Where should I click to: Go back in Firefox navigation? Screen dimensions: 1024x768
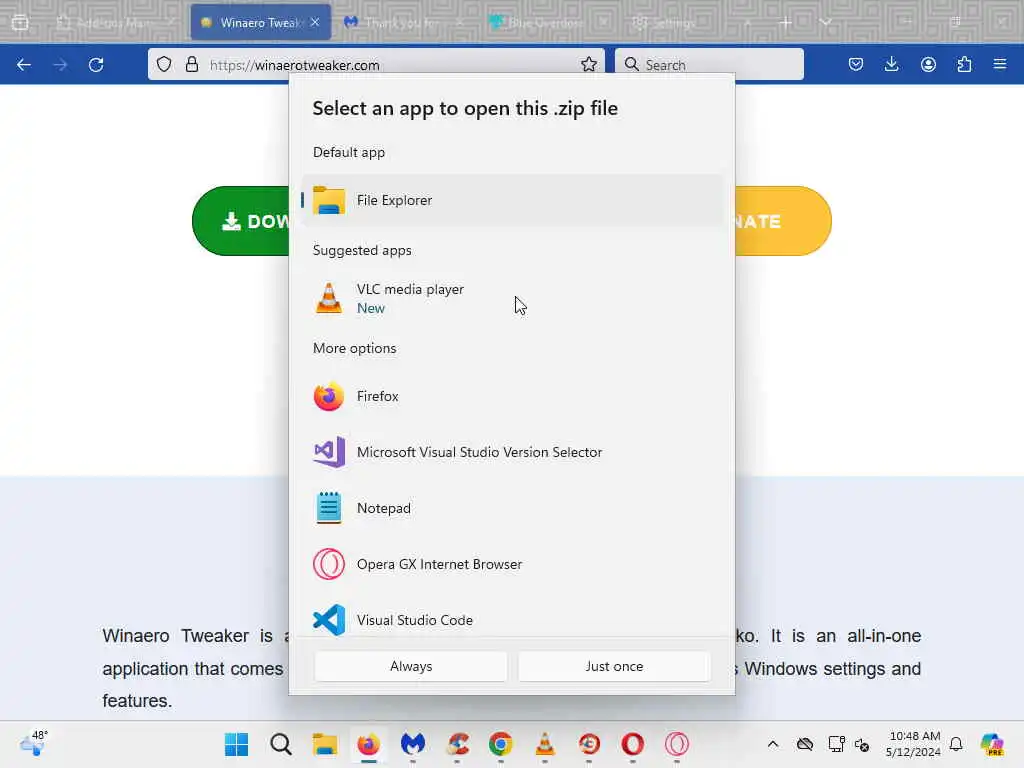(24, 65)
